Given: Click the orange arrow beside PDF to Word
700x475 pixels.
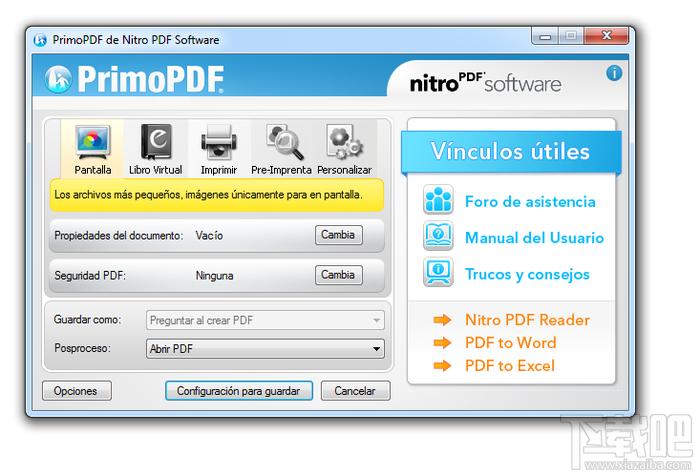Looking at the screenshot, I should [x=442, y=342].
